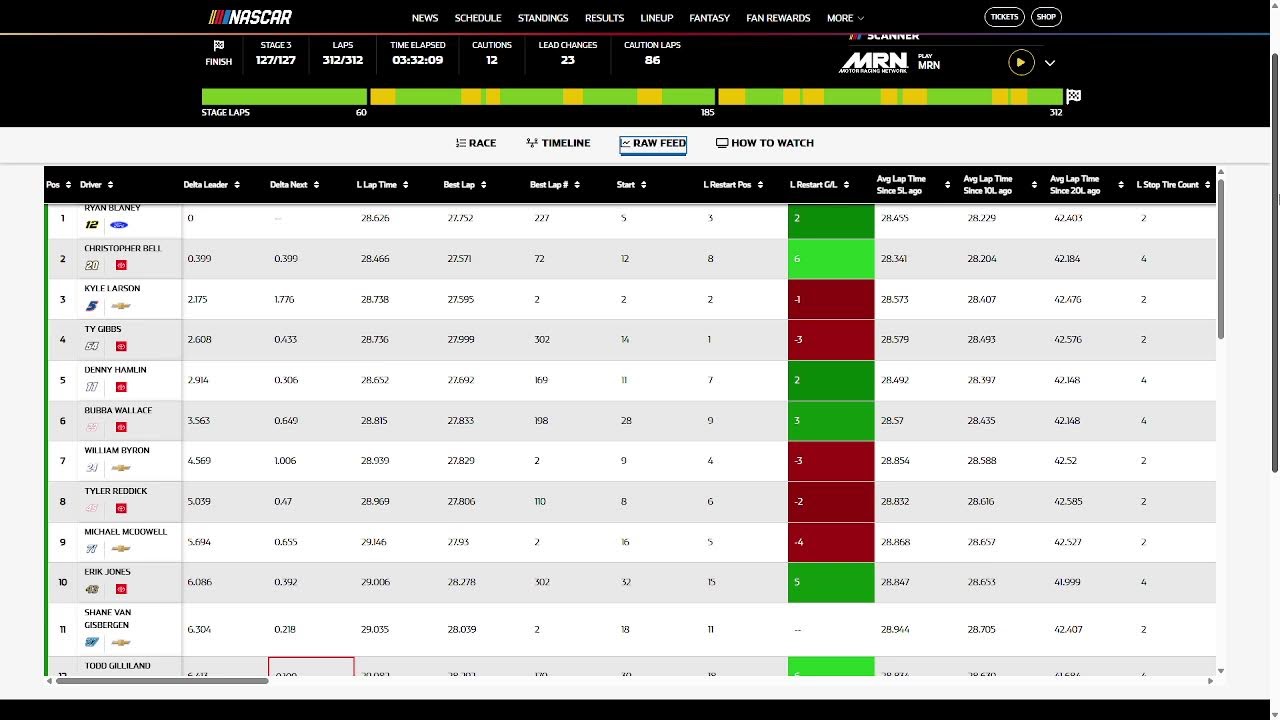1280x720 pixels.
Task: Click Kyle Larson's Chevrolet logo
Action: pyautogui.click(x=121, y=306)
